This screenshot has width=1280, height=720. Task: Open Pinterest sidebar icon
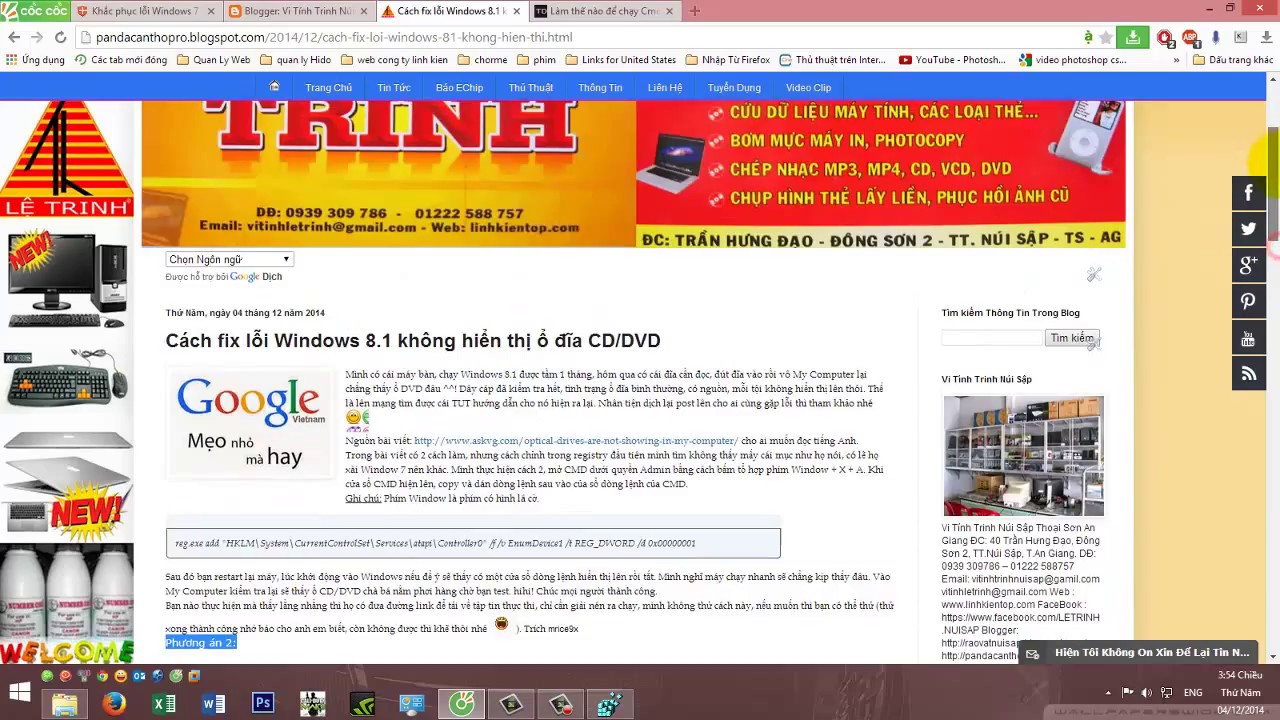coord(1248,301)
